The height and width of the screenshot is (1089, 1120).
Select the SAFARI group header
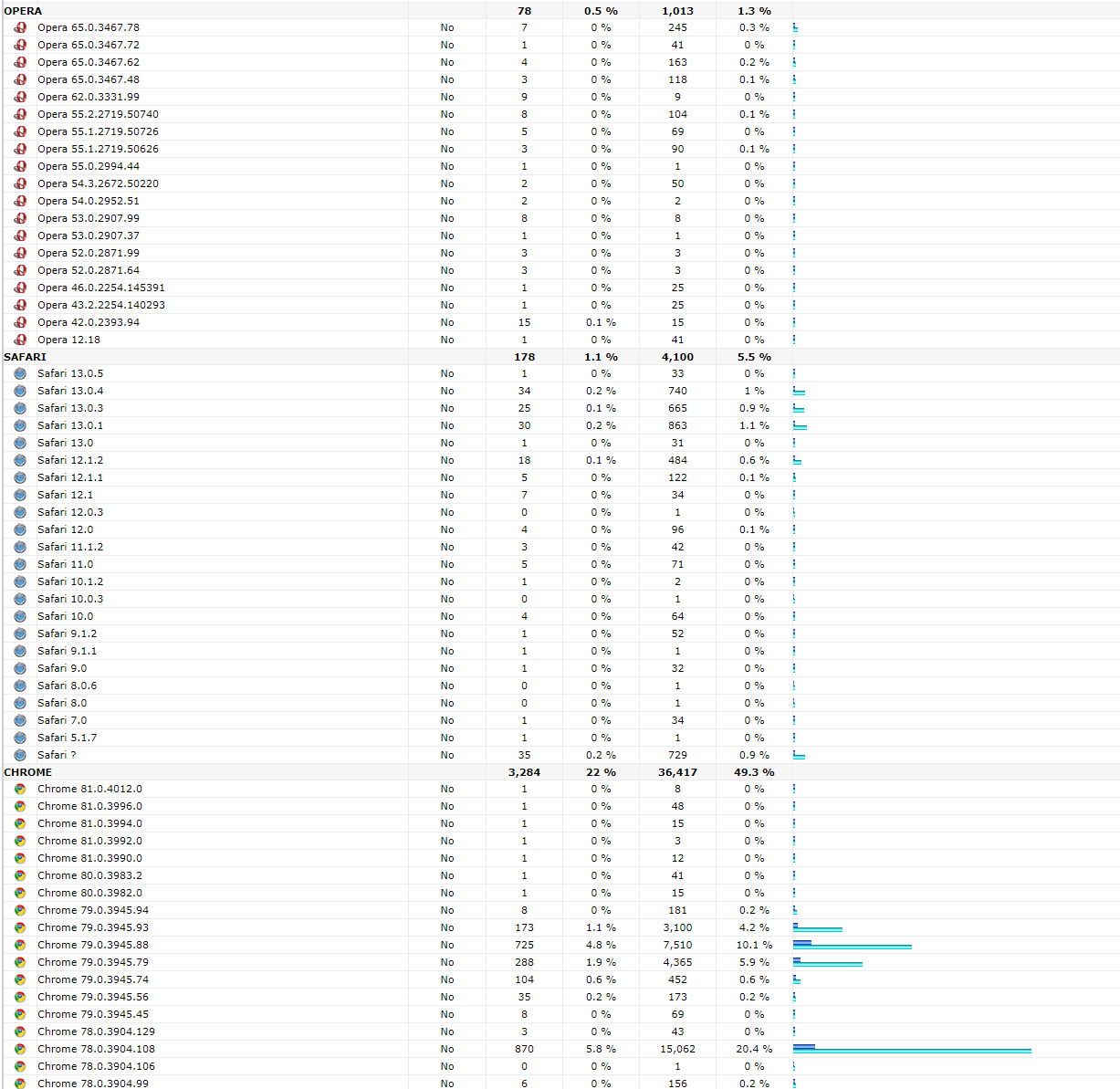[26, 357]
